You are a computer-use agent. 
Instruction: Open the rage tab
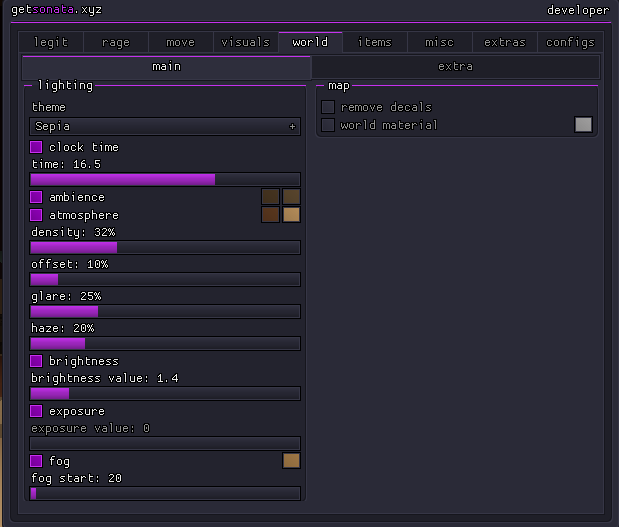pyautogui.click(x=116, y=42)
